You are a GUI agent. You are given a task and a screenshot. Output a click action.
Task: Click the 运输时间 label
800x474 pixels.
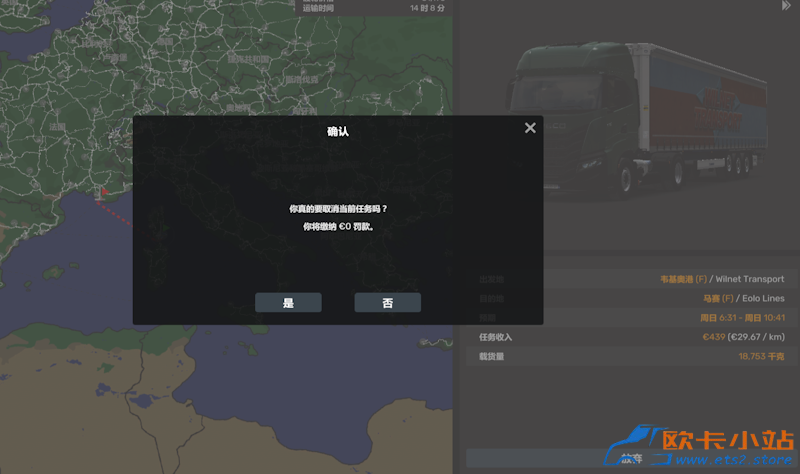point(318,8)
